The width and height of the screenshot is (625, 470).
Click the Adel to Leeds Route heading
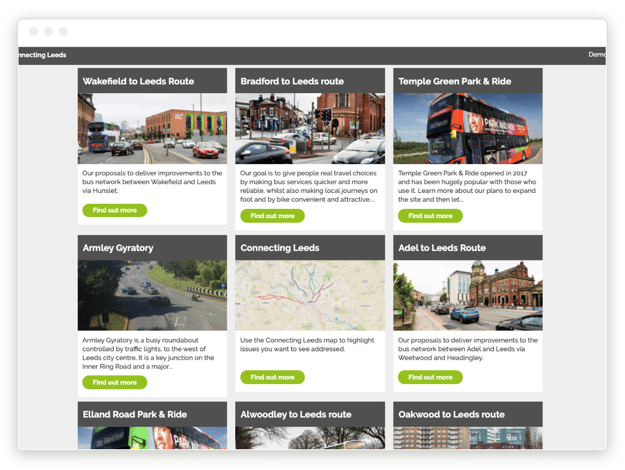pyautogui.click(x=442, y=248)
